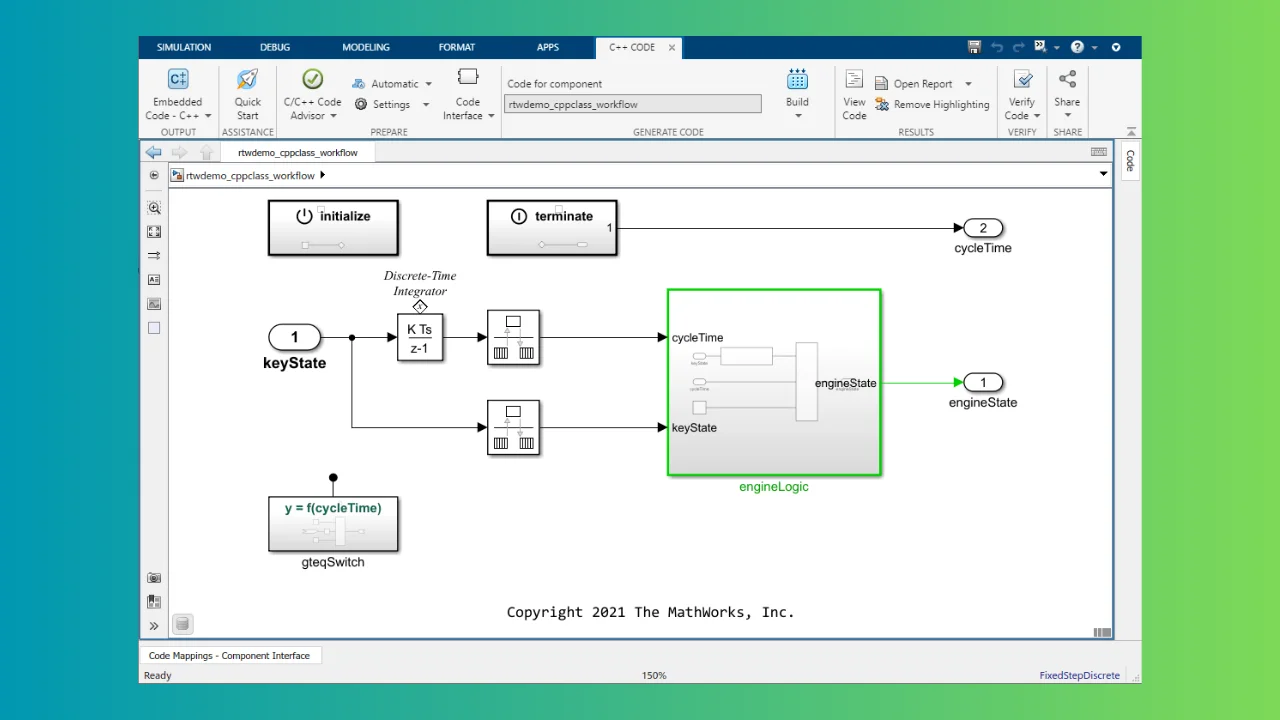Open the C/C++ Code Advisor checkmark icon
Image resolution: width=1280 pixels, height=720 pixels.
pos(312,80)
